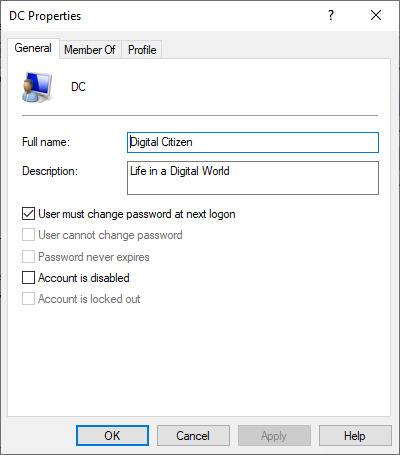Click the Description: label

pyautogui.click(x=50, y=171)
